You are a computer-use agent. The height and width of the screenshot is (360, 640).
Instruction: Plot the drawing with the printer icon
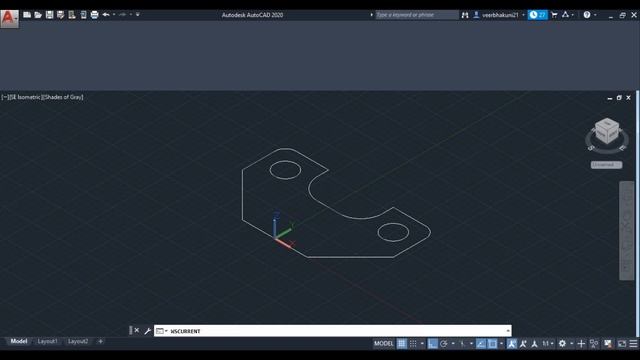pyautogui.click(x=94, y=15)
